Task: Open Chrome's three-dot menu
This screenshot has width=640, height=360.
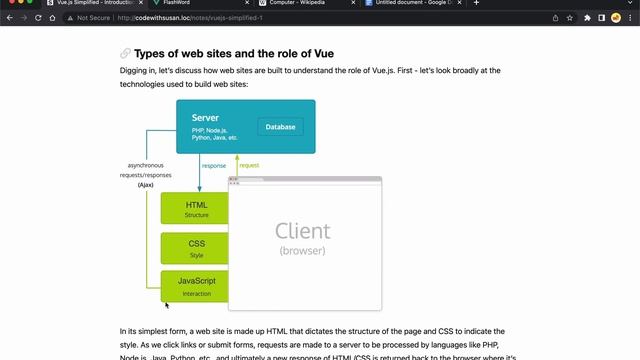Action: tap(630, 18)
